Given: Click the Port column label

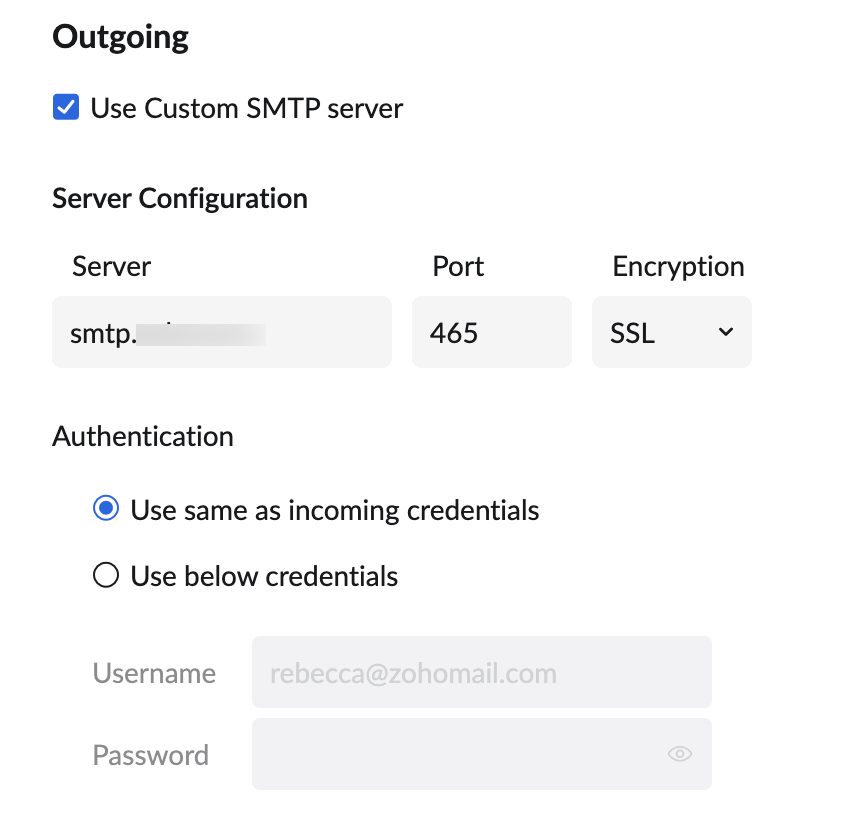Looking at the screenshot, I should (x=458, y=267).
